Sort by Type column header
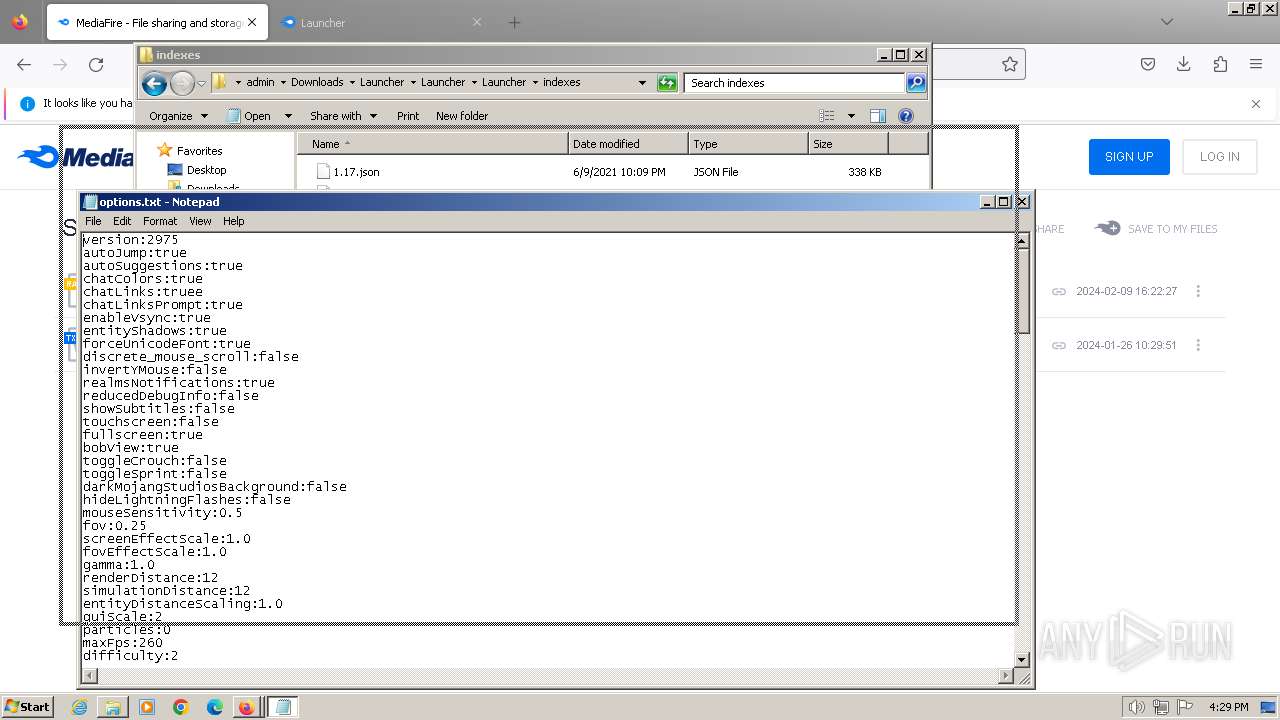The image size is (1280, 720). click(748, 144)
